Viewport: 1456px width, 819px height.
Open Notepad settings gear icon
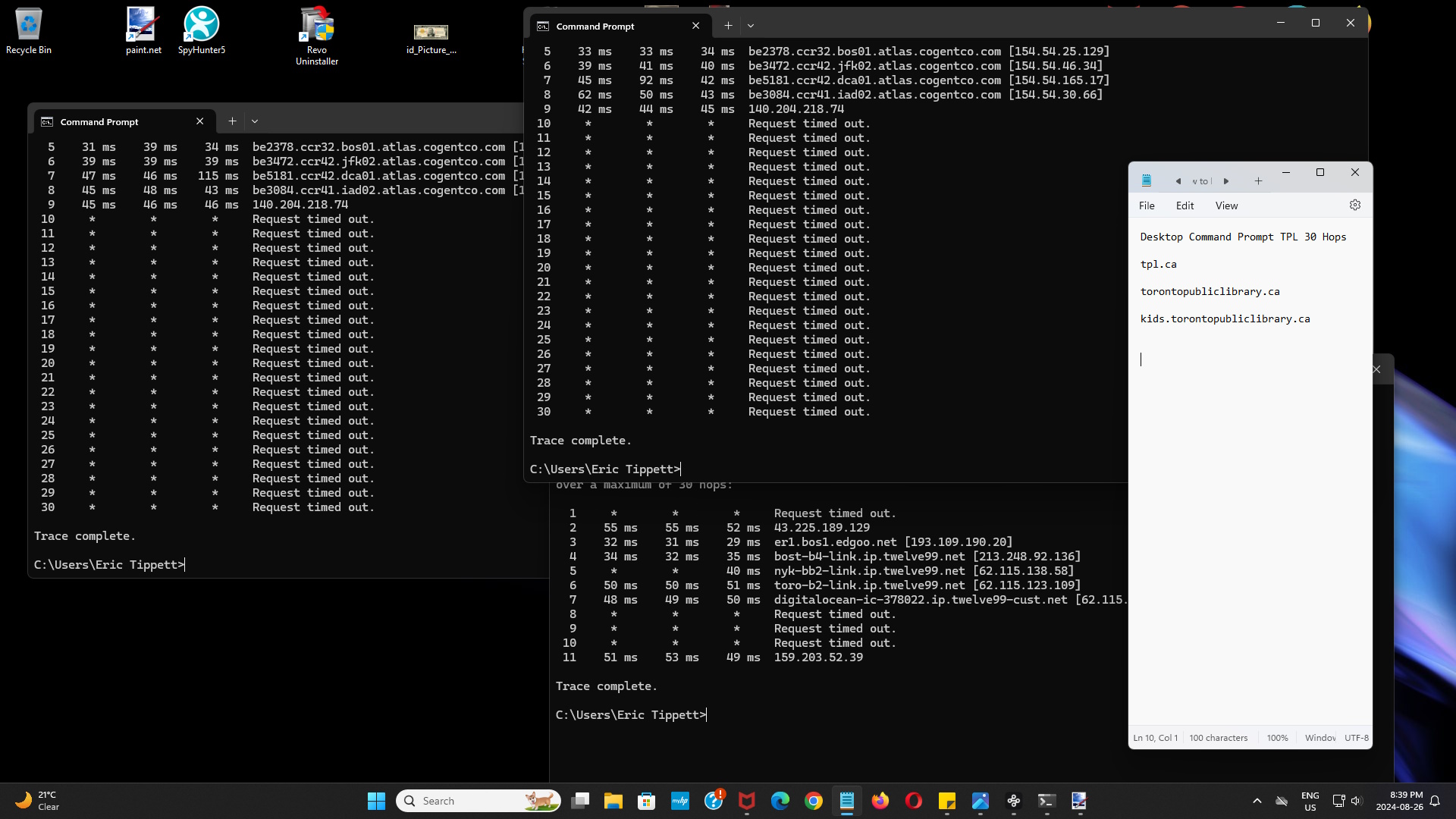[1355, 206]
